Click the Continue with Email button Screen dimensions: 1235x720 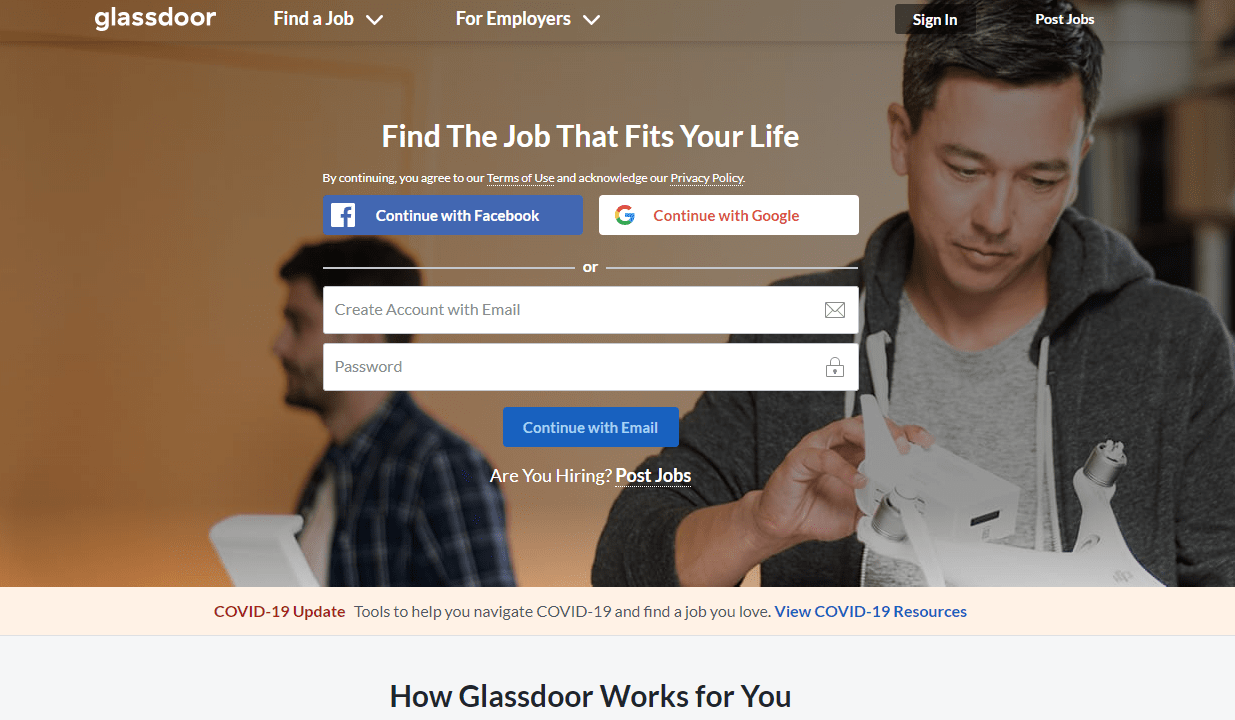pyautogui.click(x=591, y=427)
